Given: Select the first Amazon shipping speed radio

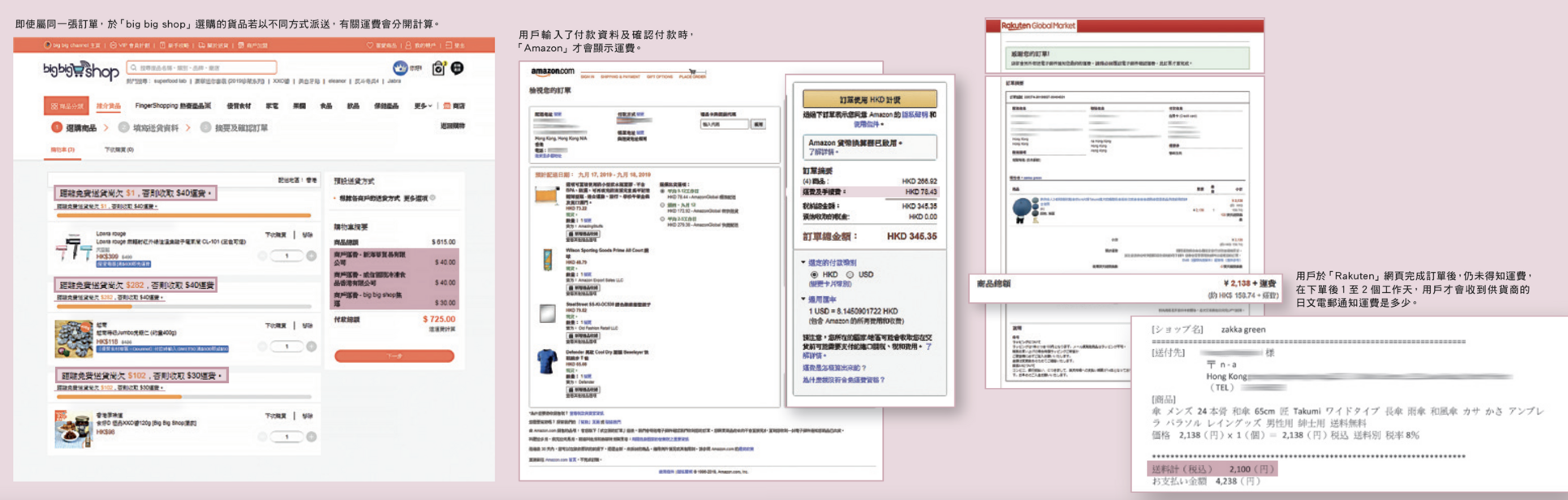Looking at the screenshot, I should tap(662, 192).
